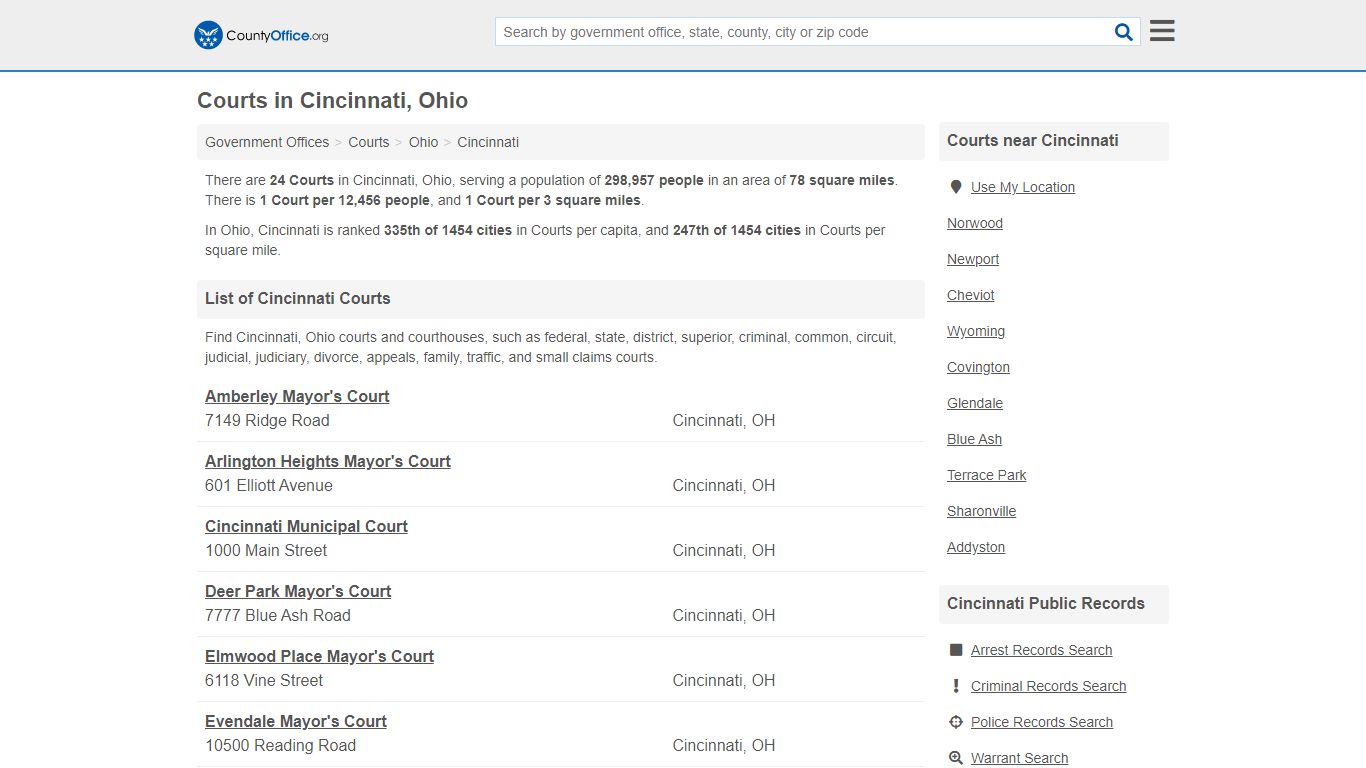Open the Courts breadcrumb link
1366x768 pixels.
pyautogui.click(x=368, y=142)
